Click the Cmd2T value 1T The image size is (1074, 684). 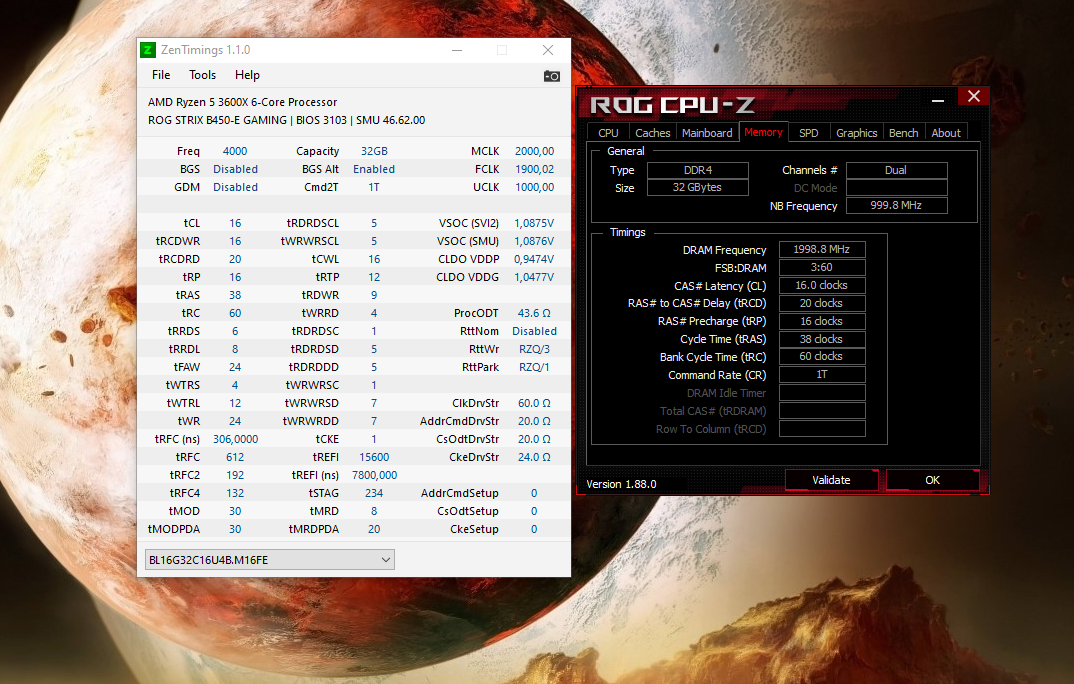374,187
